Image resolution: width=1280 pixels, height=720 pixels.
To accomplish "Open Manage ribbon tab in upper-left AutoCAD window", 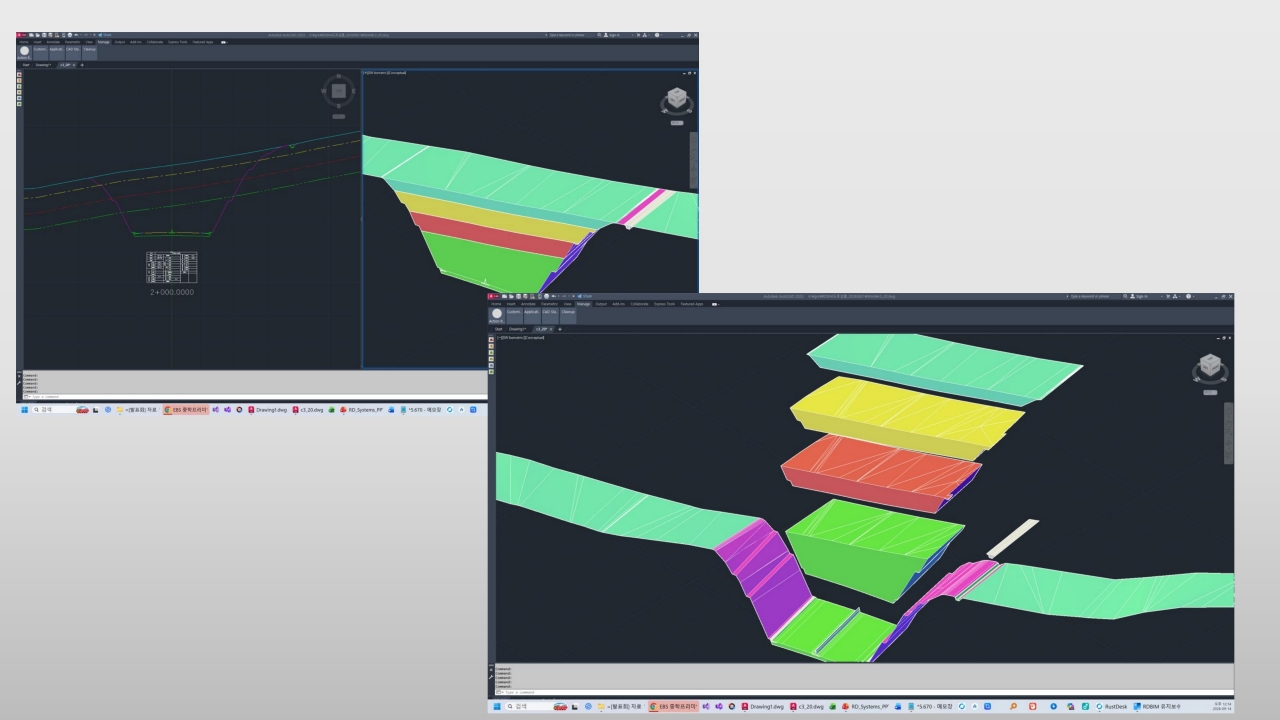I will point(103,42).
